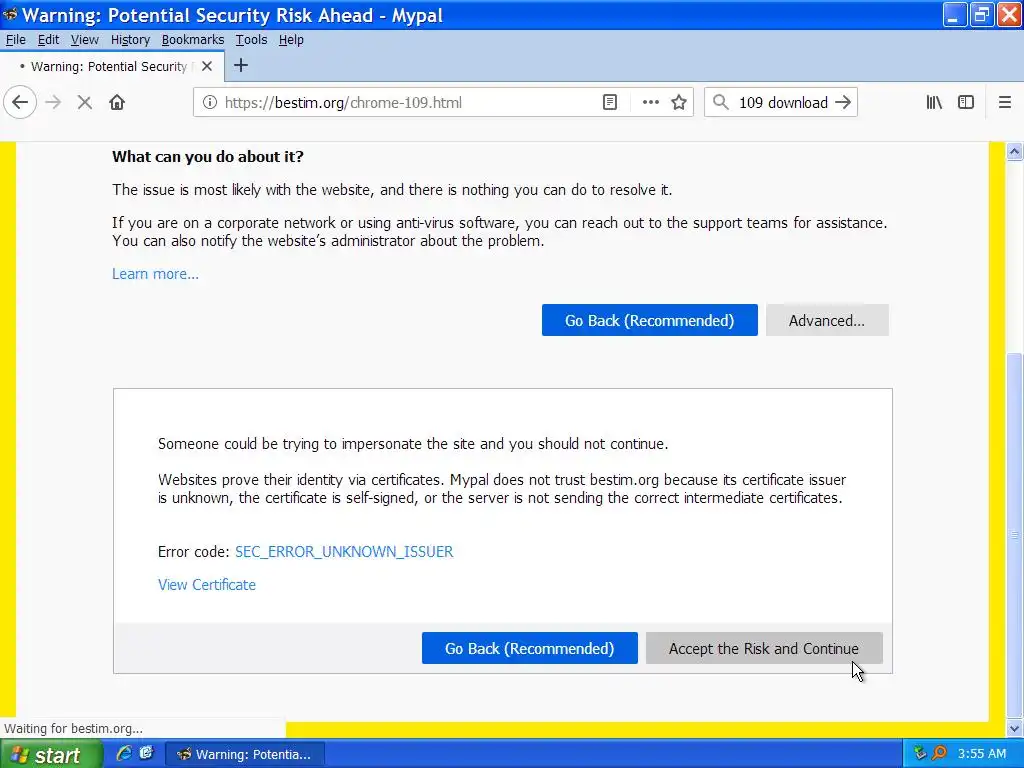Select the Warning: Potentia... taskbar button
1024x768 pixels.
pyautogui.click(x=245, y=754)
